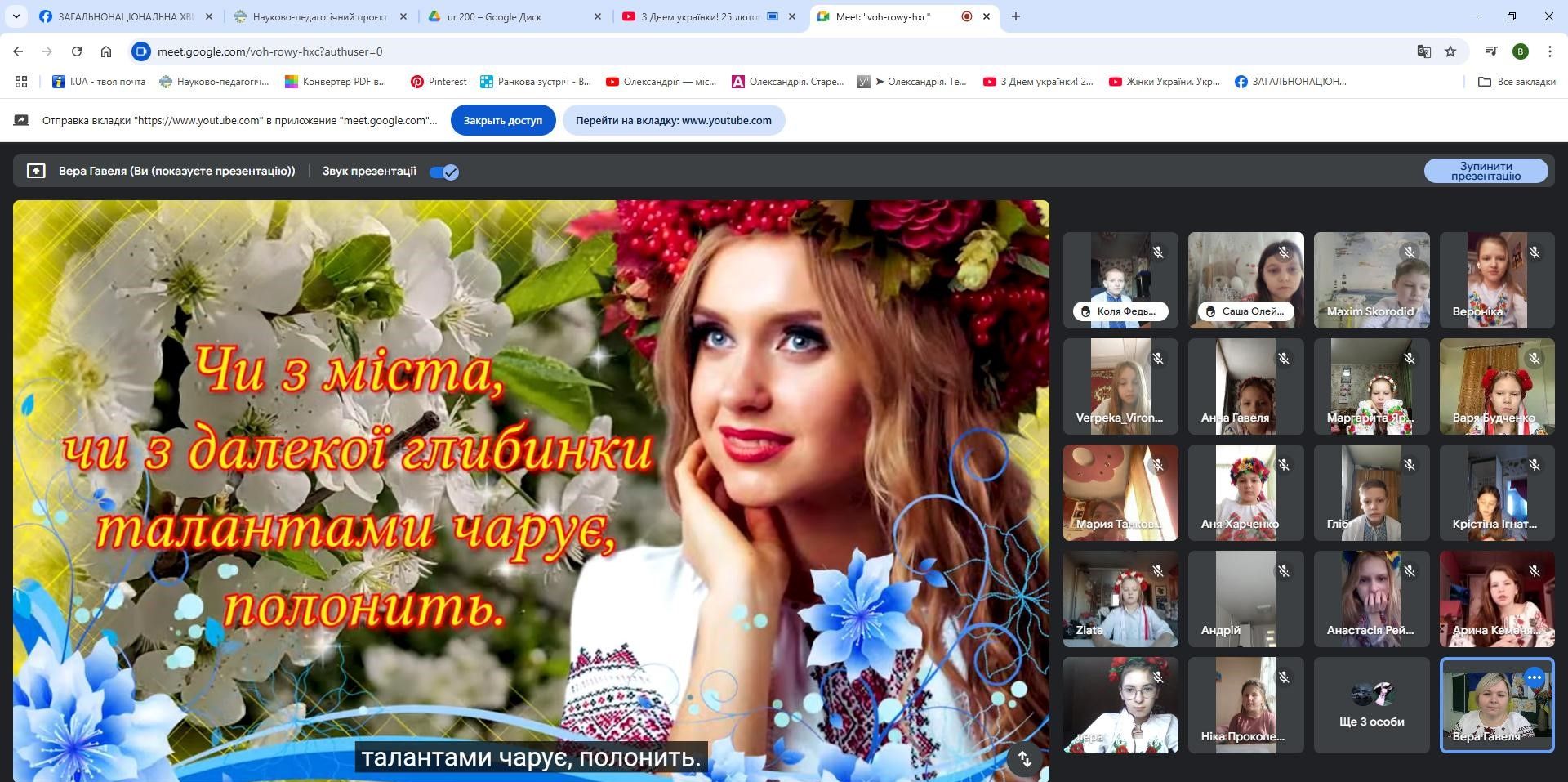This screenshot has height=782, width=1568.
Task: Open the tab search dropdown arrow
Action: 16,16
